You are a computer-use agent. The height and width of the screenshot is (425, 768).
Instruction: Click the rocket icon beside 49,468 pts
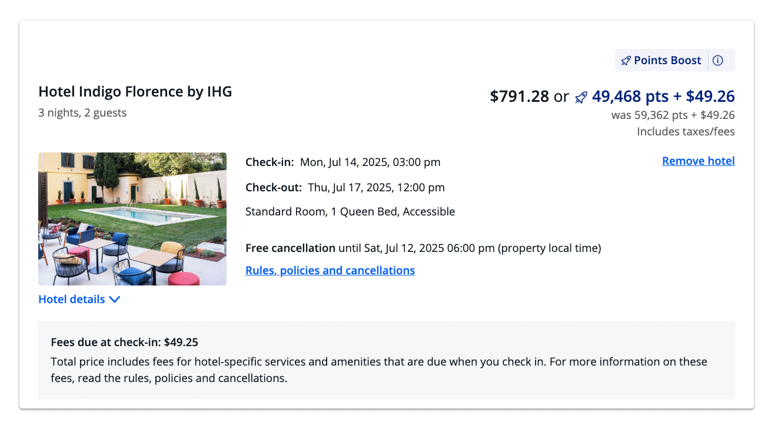click(581, 97)
